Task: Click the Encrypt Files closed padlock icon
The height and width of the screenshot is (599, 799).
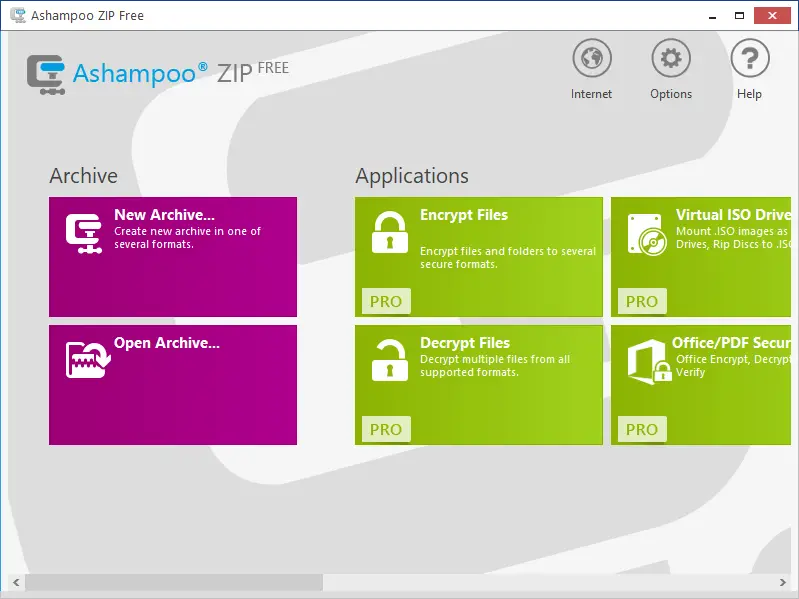Action: 390,232
